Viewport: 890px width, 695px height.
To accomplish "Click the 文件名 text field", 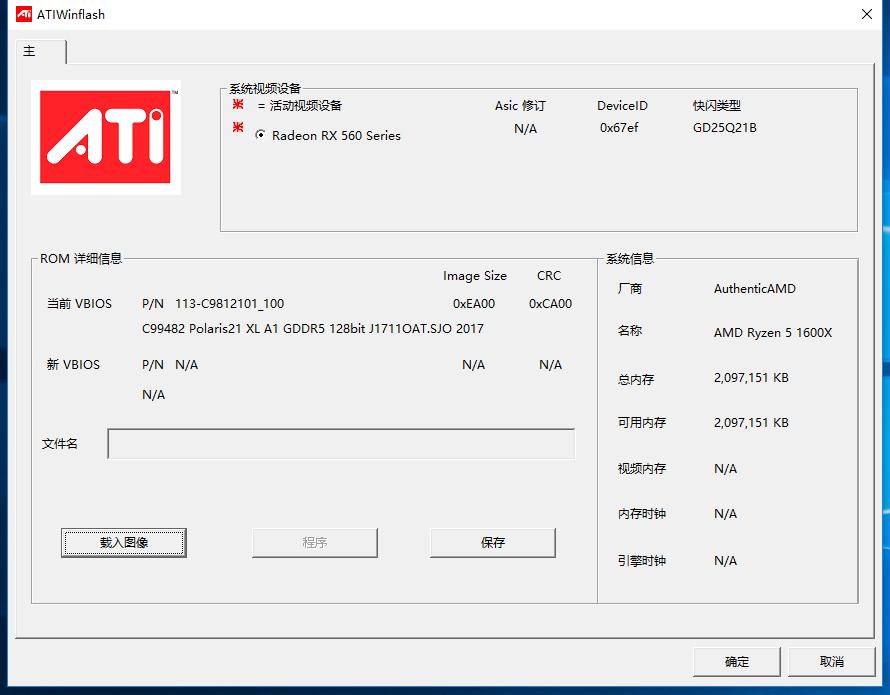I will pos(341,444).
